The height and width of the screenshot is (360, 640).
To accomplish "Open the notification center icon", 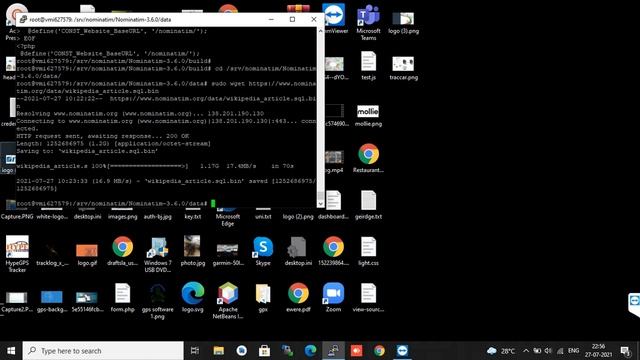I will tap(625, 351).
